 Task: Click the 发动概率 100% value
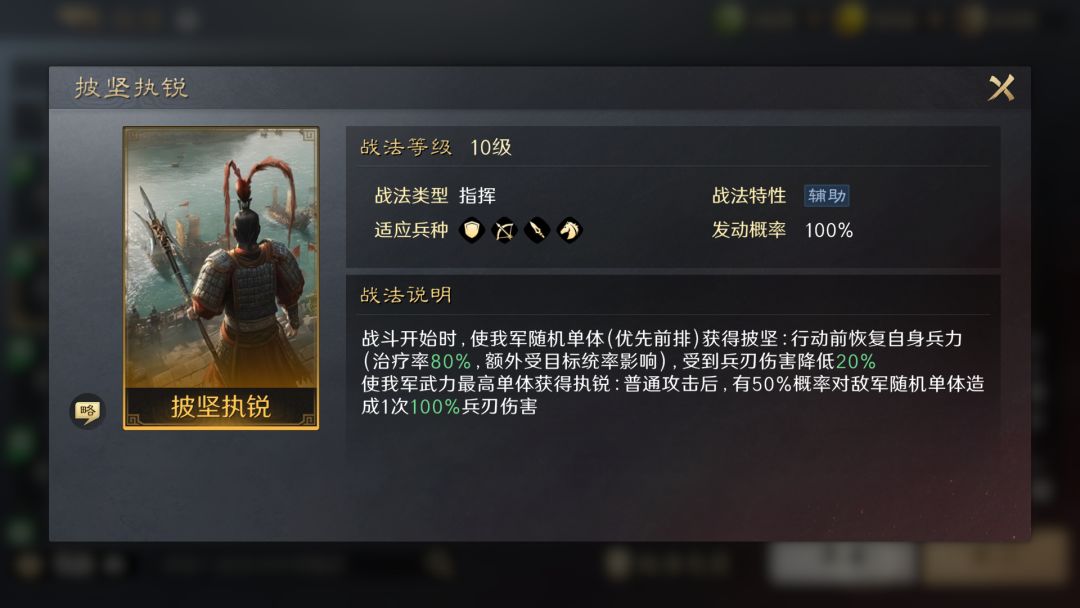coord(829,230)
